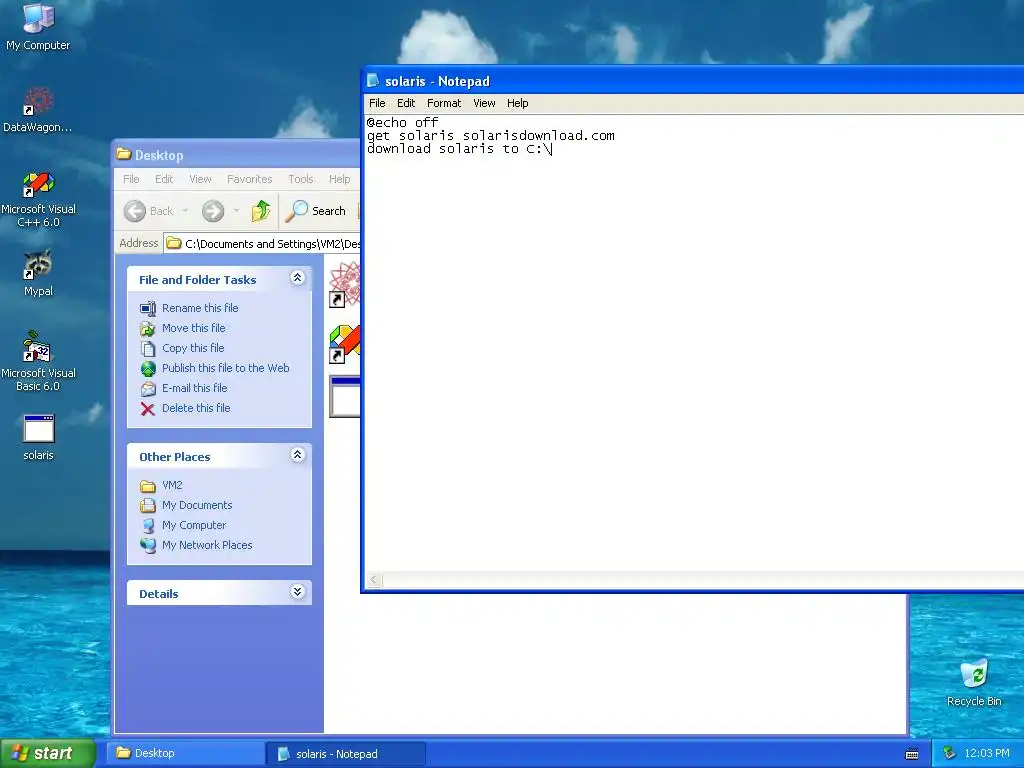1024x768 pixels.
Task: Collapse the File and Folder Tasks panel
Action: click(297, 278)
